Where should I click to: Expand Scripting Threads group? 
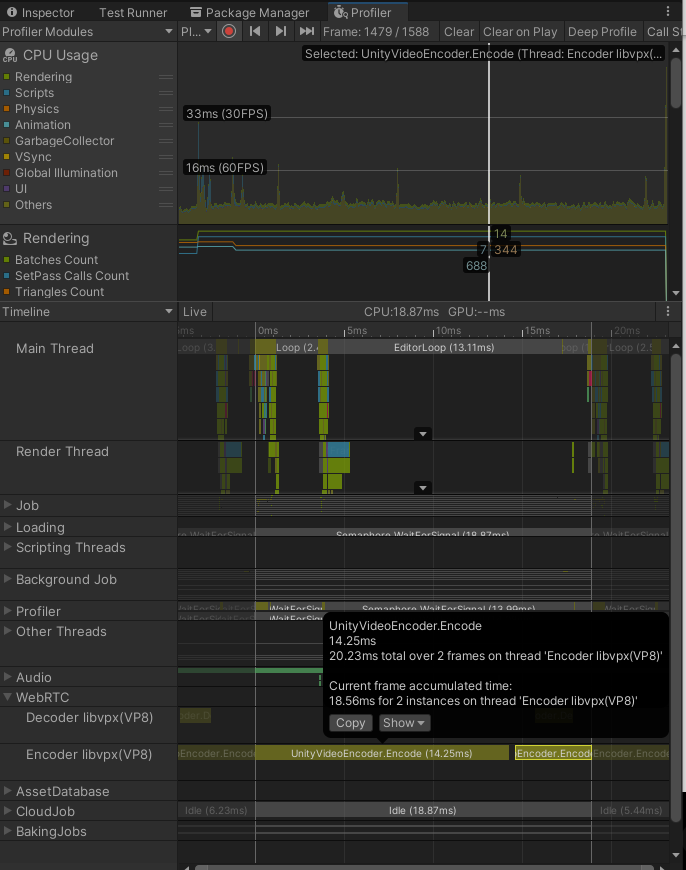point(8,547)
